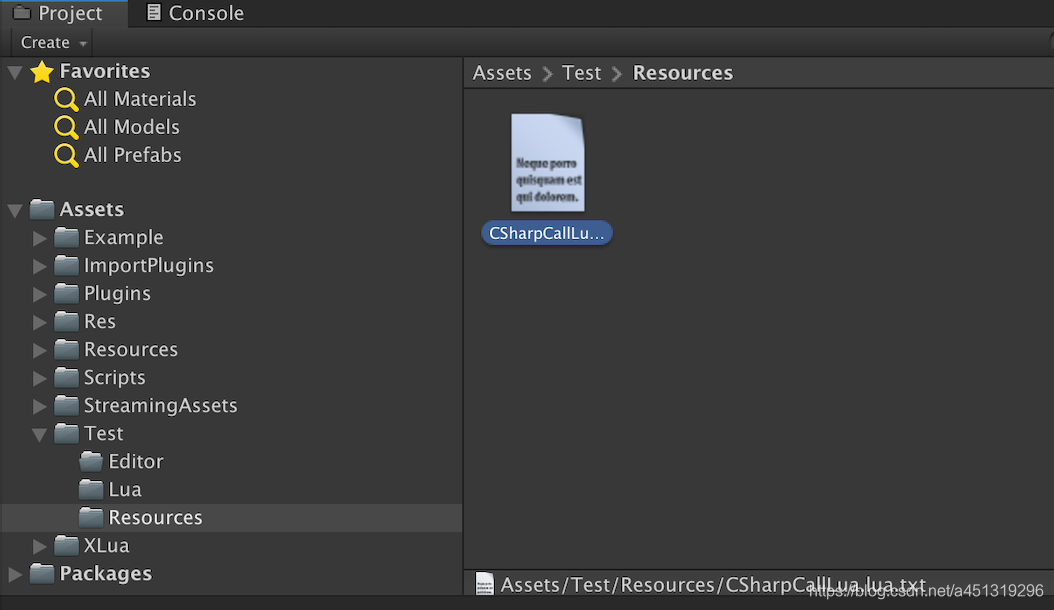Collapse the Test folder
The height and width of the screenshot is (610, 1054).
[x=40, y=433]
